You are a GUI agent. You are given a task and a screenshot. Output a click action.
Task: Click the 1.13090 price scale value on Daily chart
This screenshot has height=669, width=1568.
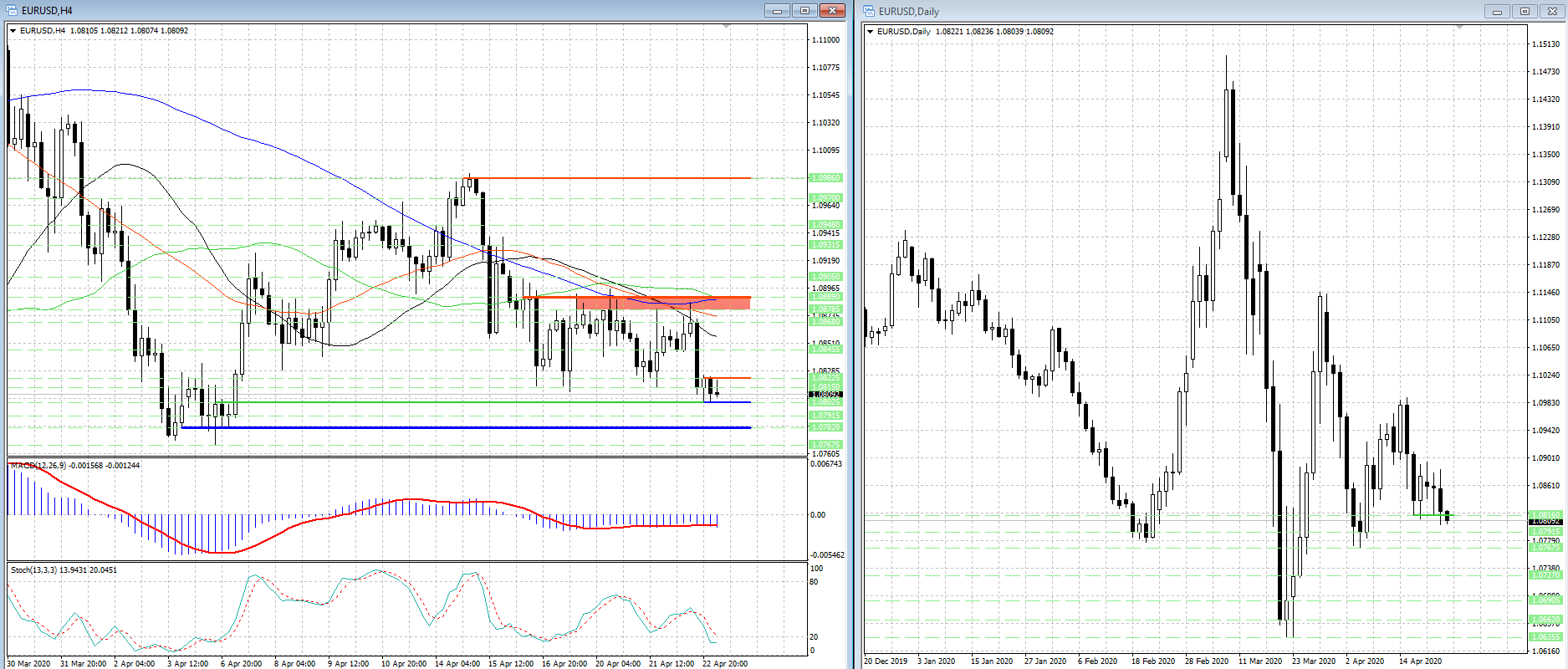coord(1545,182)
